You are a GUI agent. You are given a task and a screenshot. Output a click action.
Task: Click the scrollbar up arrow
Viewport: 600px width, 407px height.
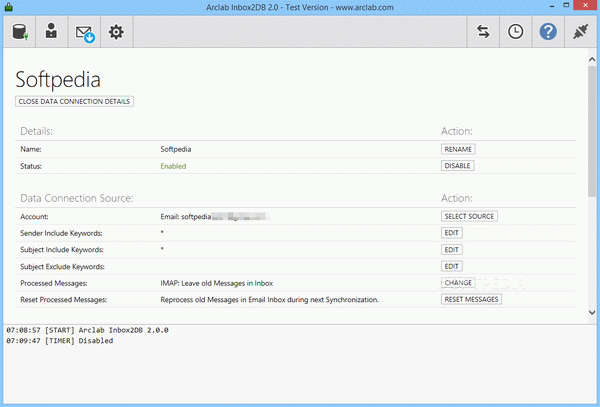coord(592,59)
